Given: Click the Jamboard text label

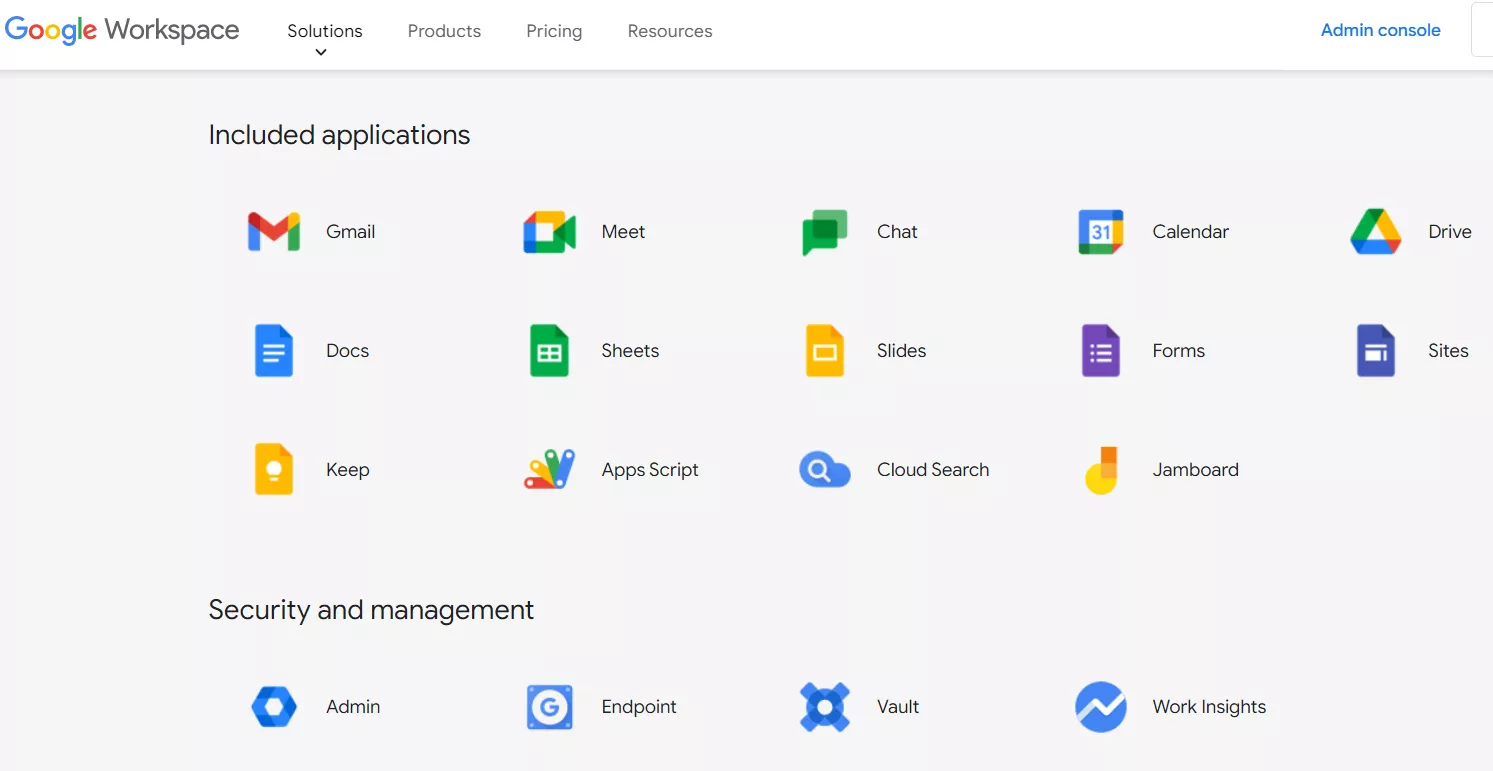Looking at the screenshot, I should (1195, 470).
